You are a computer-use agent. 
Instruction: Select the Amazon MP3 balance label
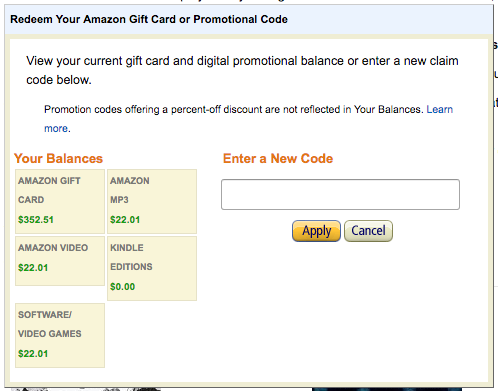(x=130, y=190)
